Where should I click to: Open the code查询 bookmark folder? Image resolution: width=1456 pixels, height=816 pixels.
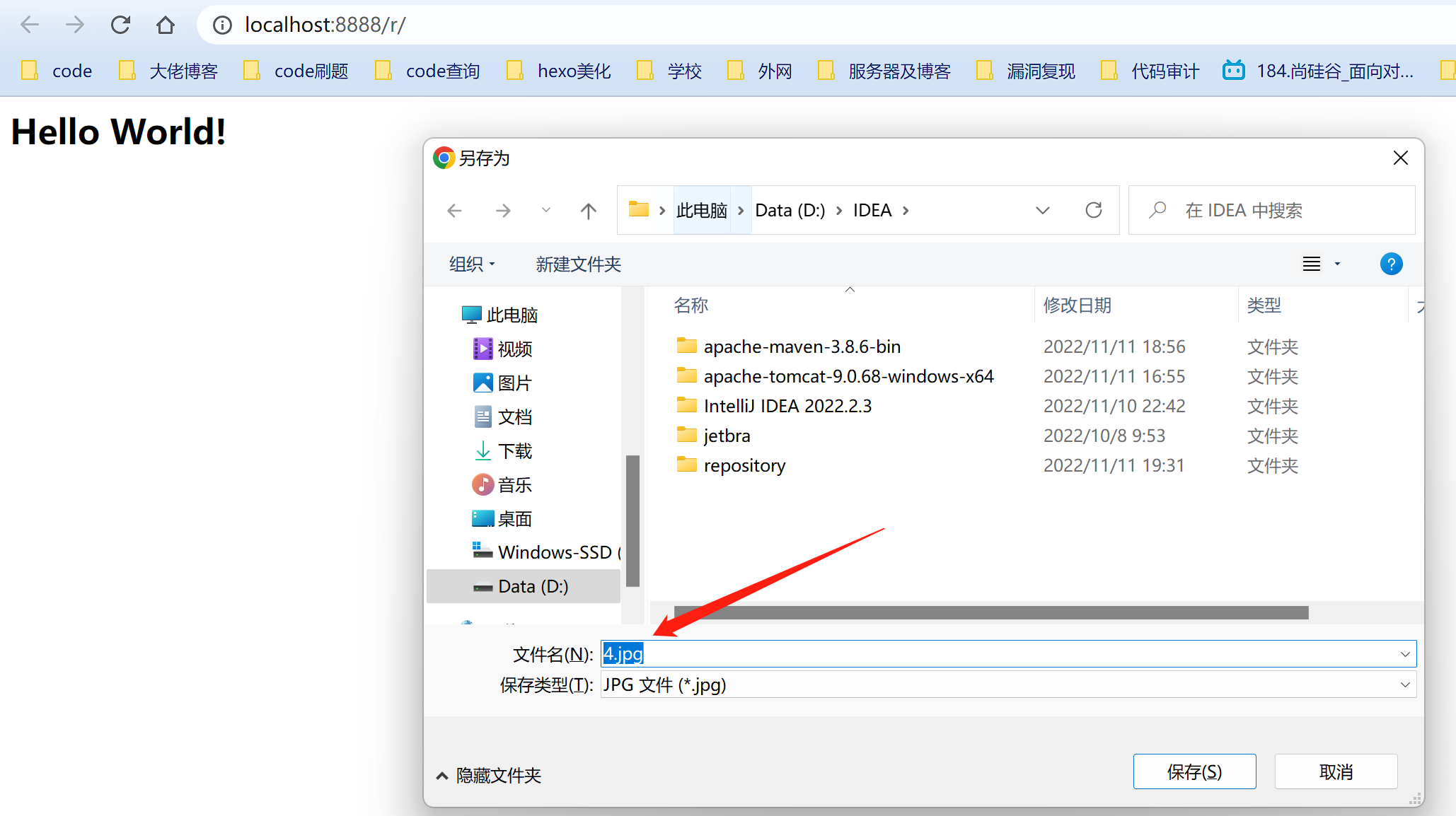click(427, 71)
